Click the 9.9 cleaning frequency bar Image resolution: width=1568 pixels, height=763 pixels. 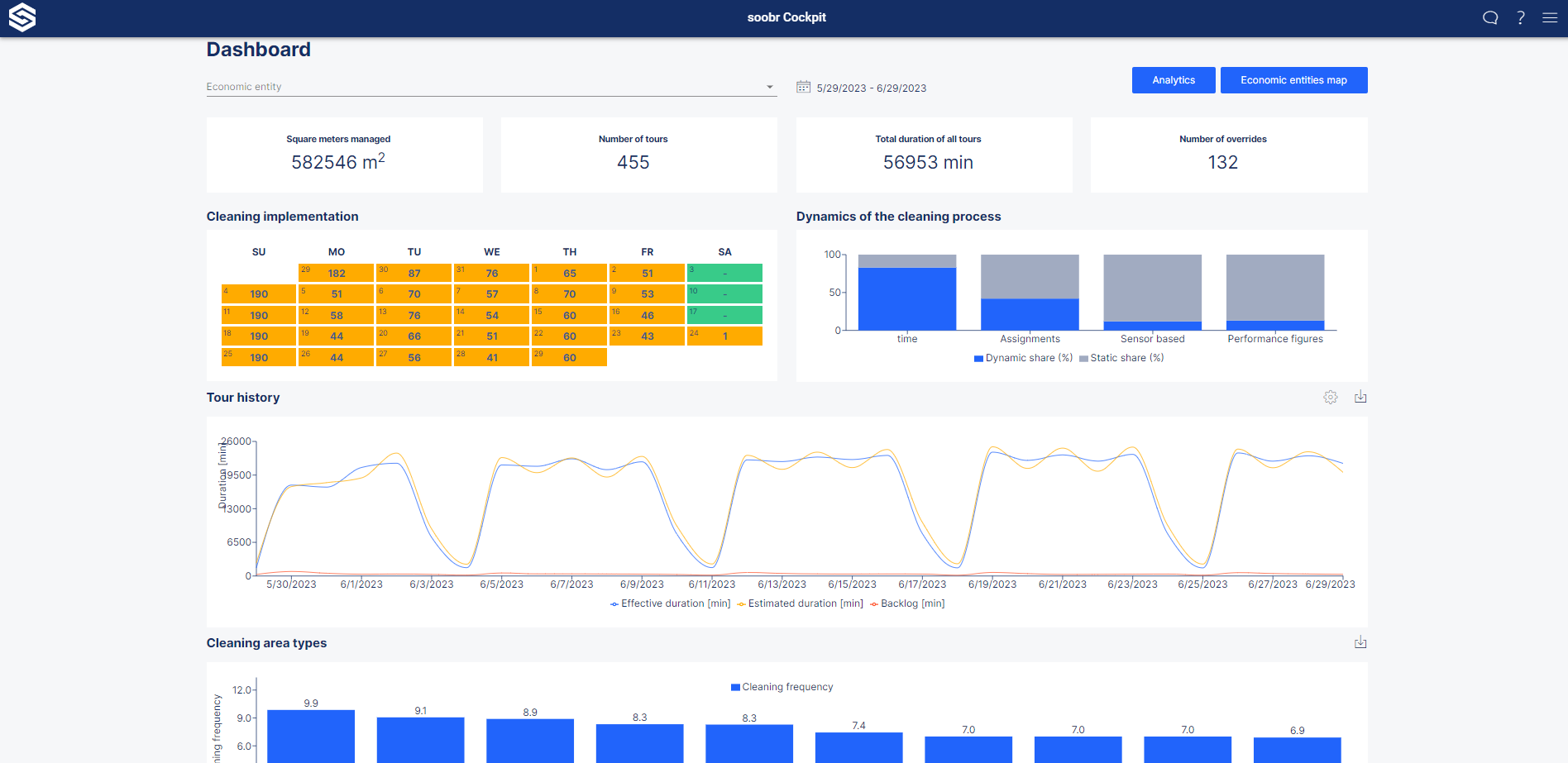coord(311,736)
